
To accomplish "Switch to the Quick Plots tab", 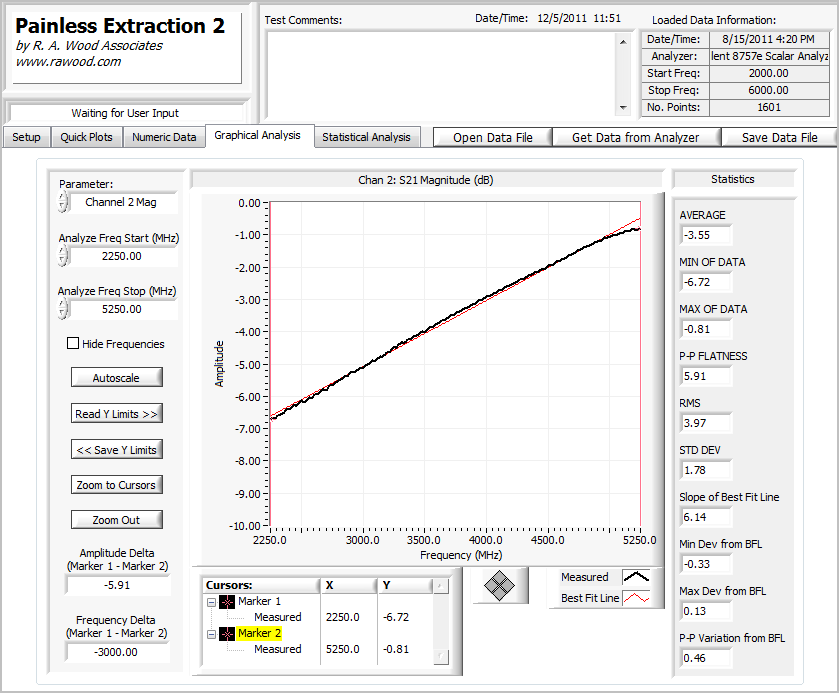I will [86, 137].
